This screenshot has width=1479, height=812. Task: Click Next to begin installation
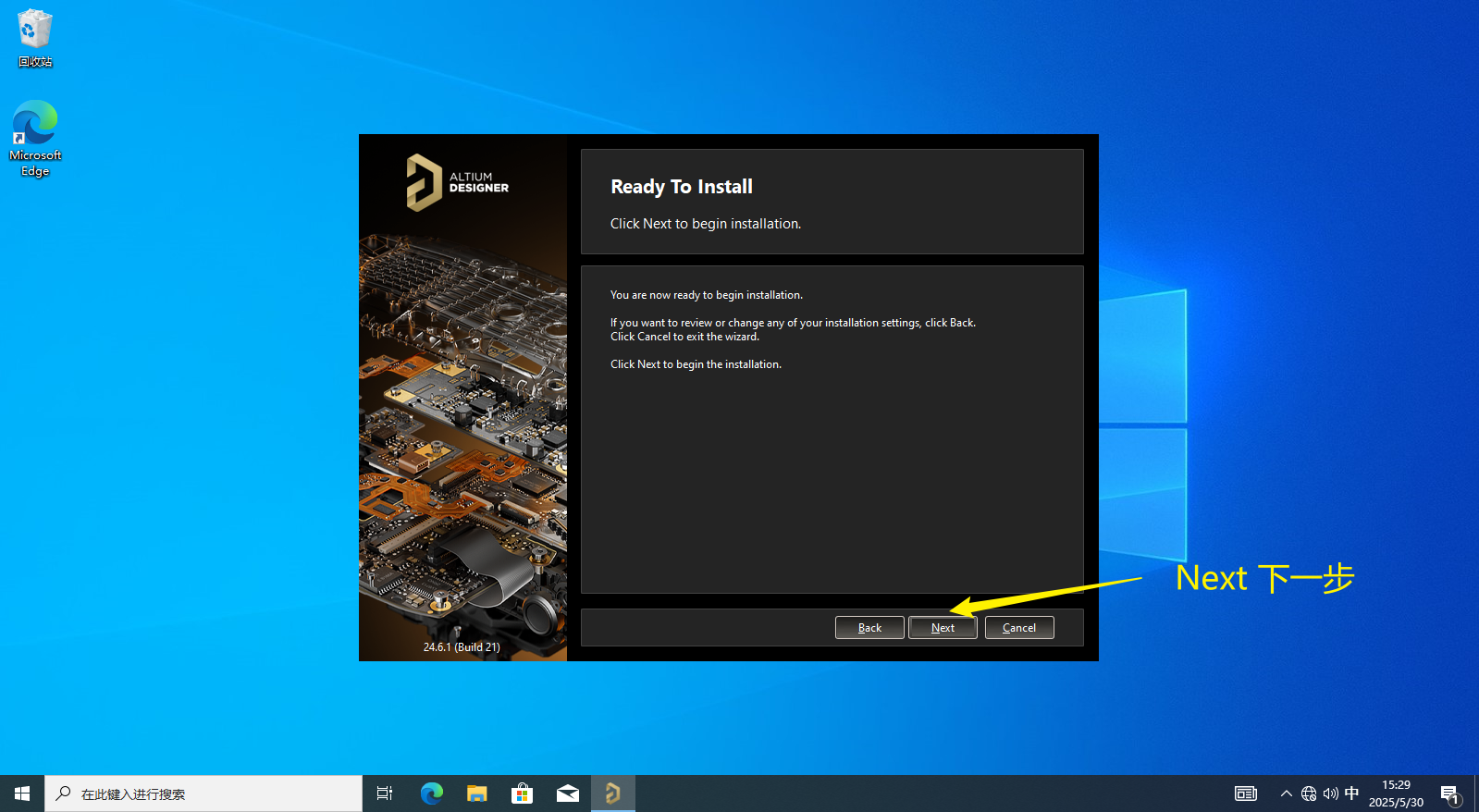[943, 627]
